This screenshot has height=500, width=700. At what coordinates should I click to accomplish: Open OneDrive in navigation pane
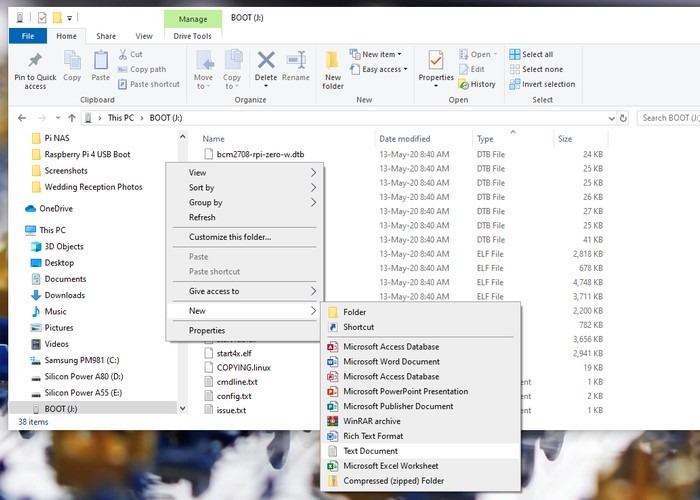[x=55, y=208]
